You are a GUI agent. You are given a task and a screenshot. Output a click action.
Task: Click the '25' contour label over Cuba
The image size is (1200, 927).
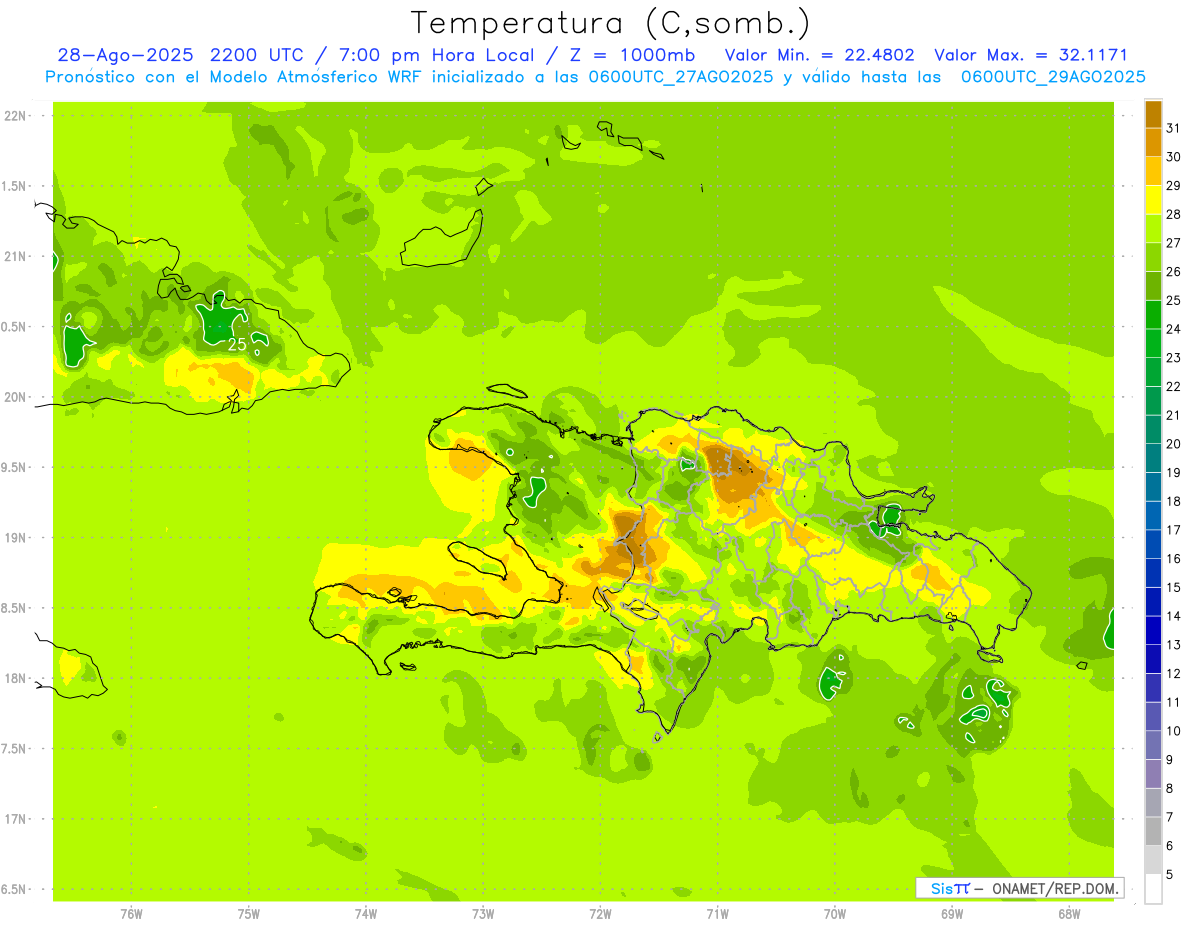(x=237, y=344)
